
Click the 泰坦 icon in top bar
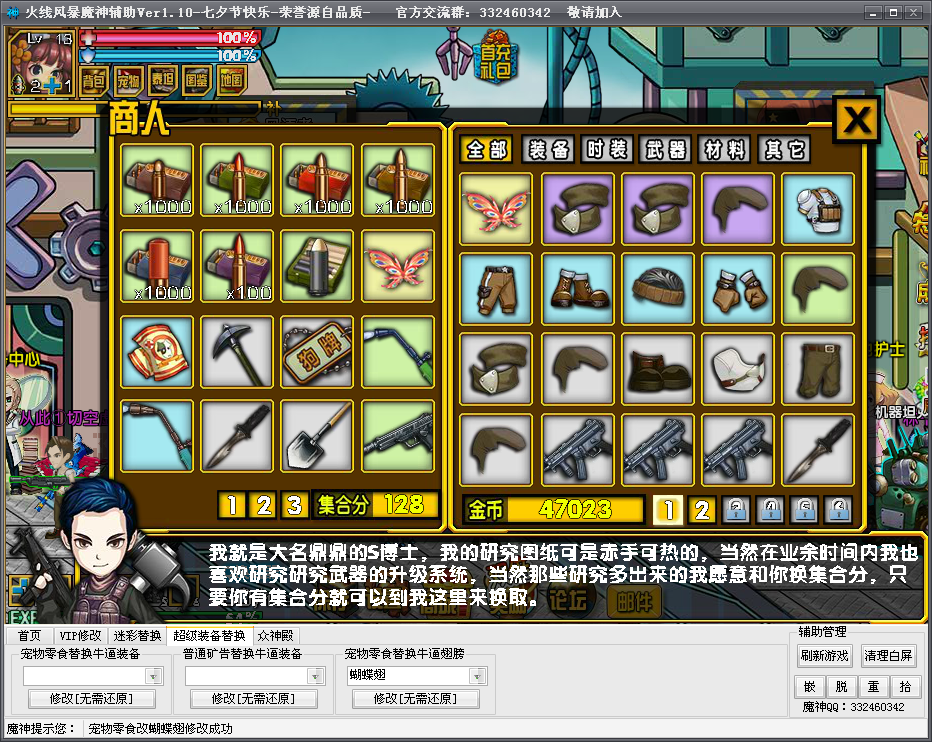coord(163,80)
